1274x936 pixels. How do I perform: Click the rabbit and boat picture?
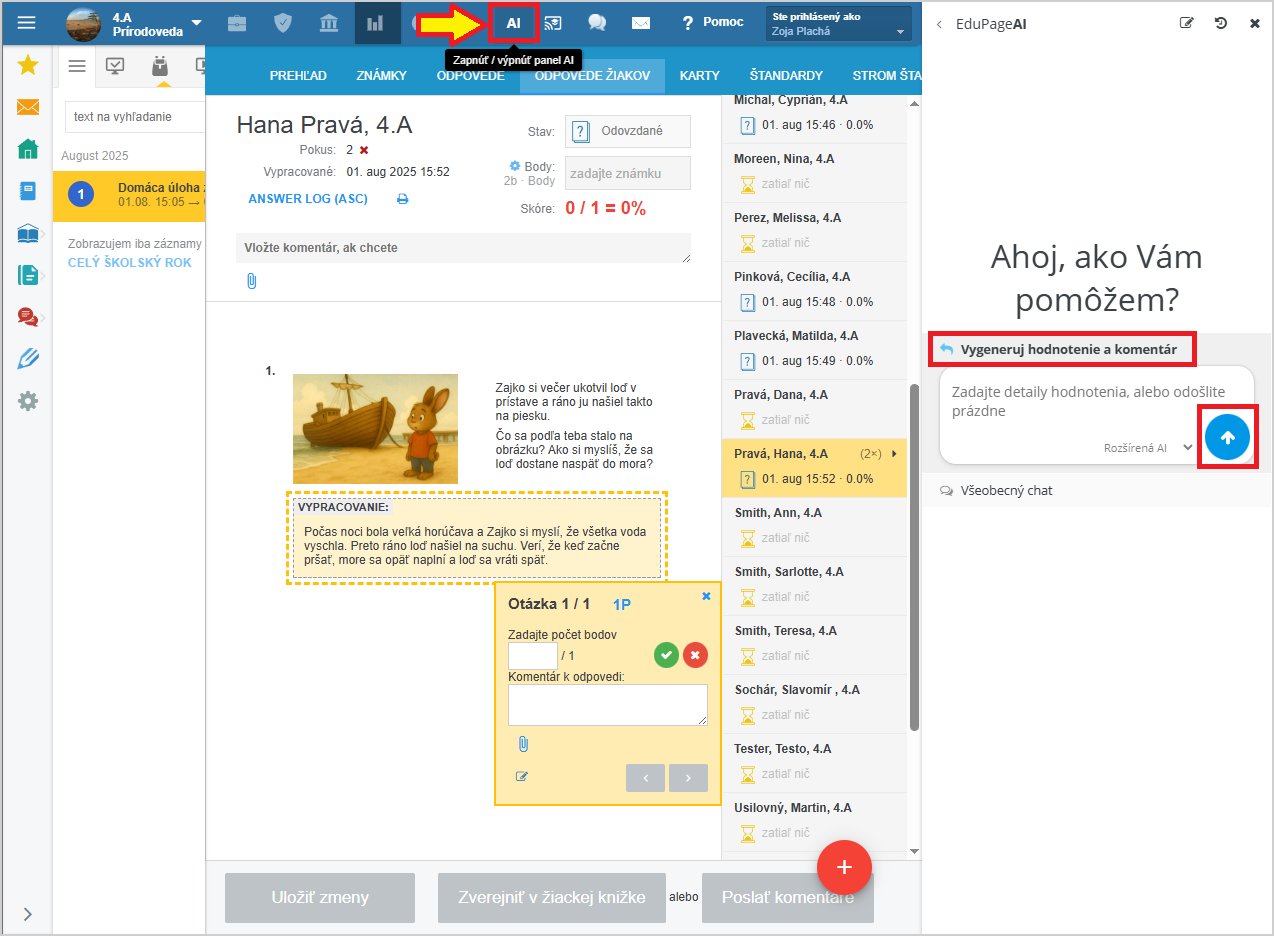(375, 429)
